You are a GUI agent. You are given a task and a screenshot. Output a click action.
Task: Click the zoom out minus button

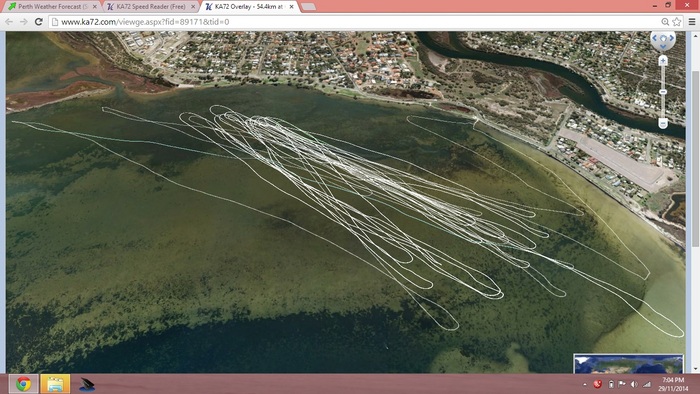click(663, 123)
